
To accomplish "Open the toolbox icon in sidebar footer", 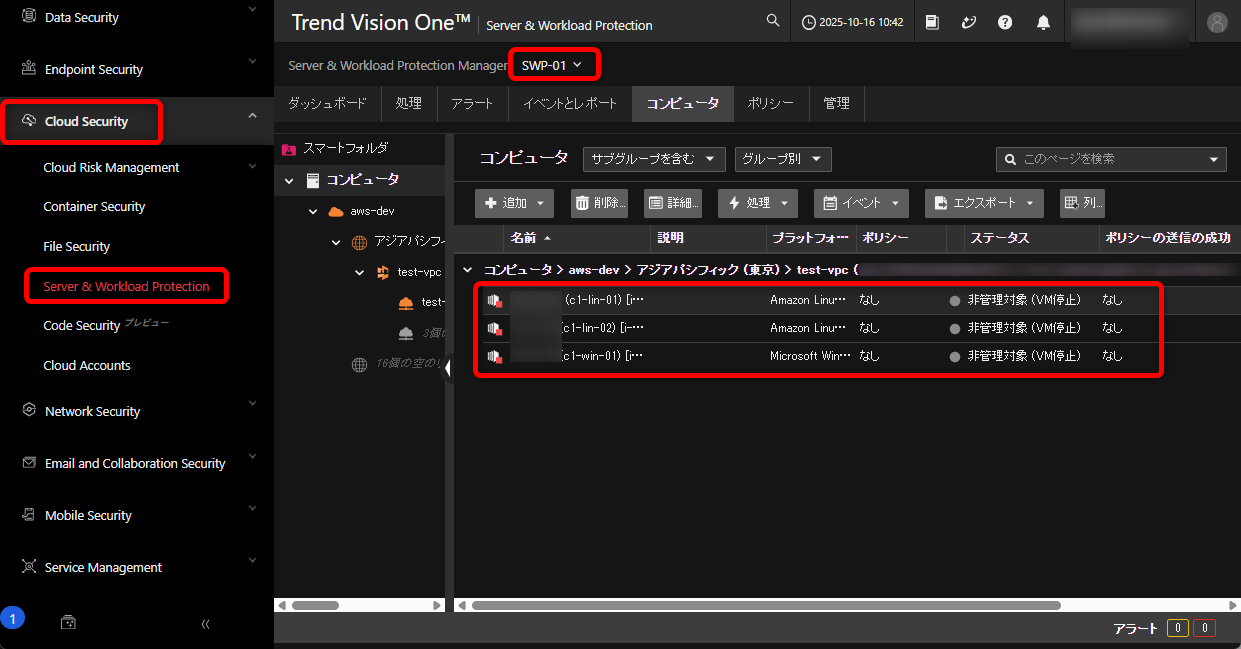I will (68, 622).
